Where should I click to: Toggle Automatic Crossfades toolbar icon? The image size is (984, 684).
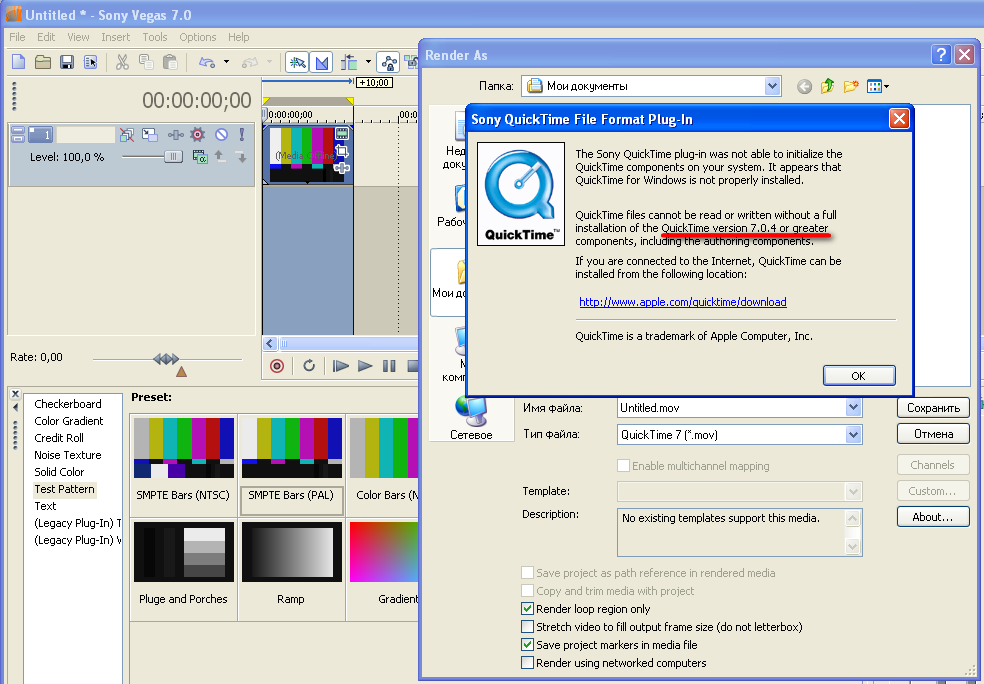[321, 62]
